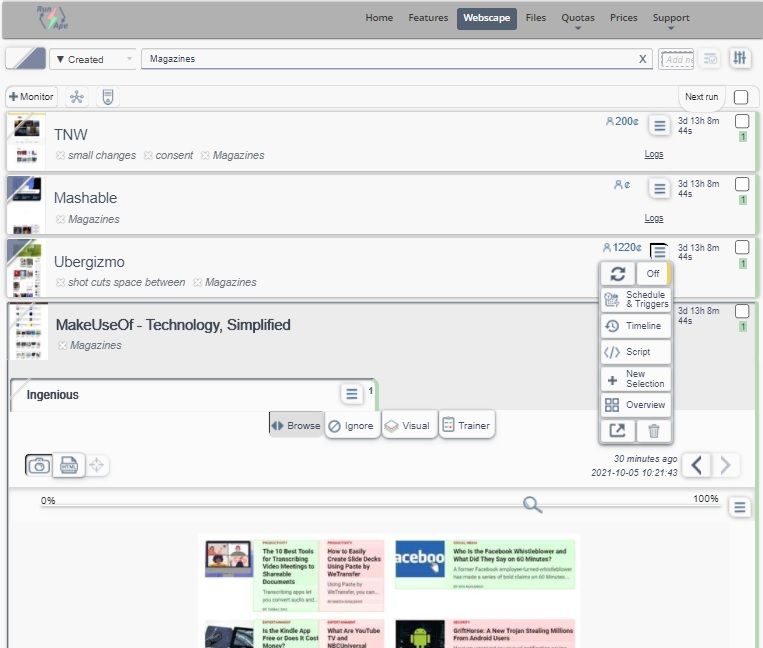This screenshot has width=763, height=648.
Task: Open the Files page
Action: click(x=535, y=18)
